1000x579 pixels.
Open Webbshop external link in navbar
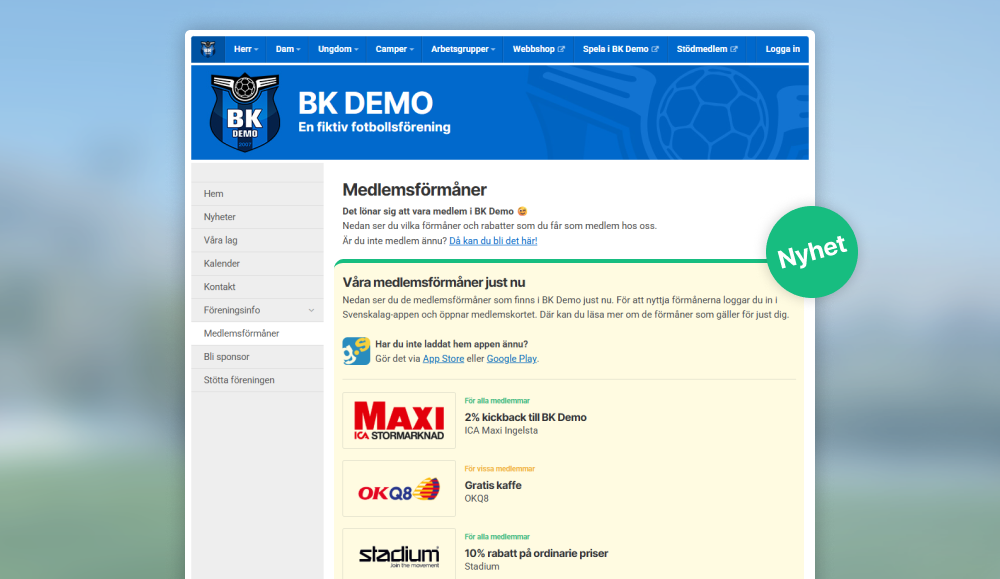tap(538, 49)
